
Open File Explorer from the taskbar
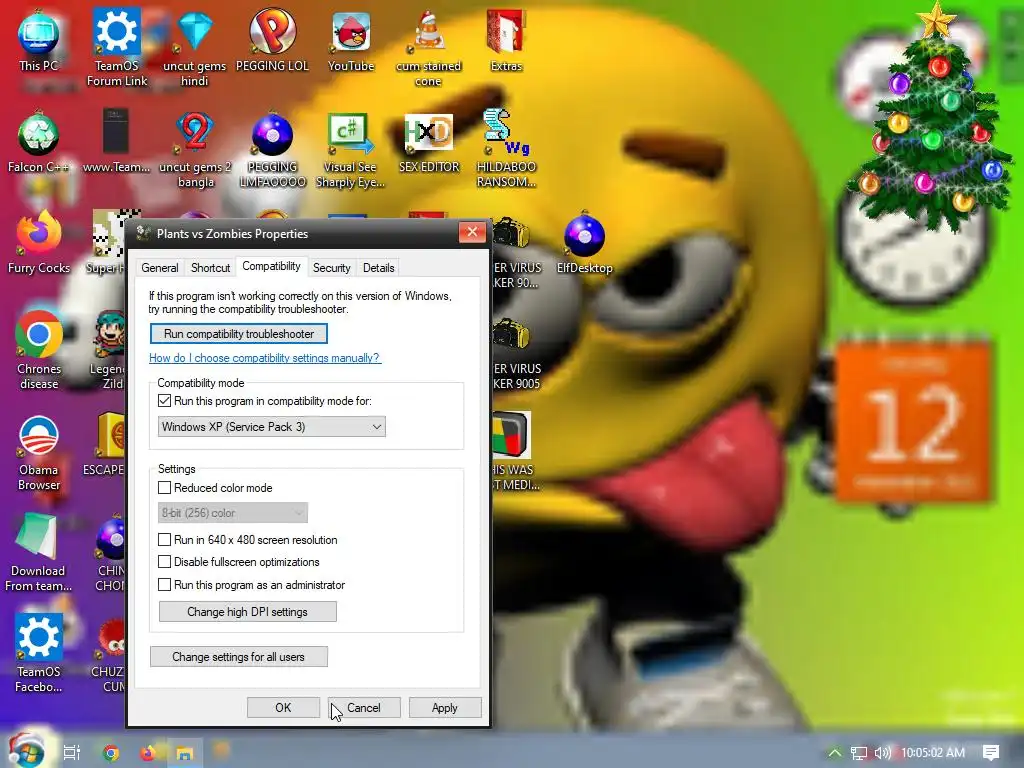coord(185,753)
